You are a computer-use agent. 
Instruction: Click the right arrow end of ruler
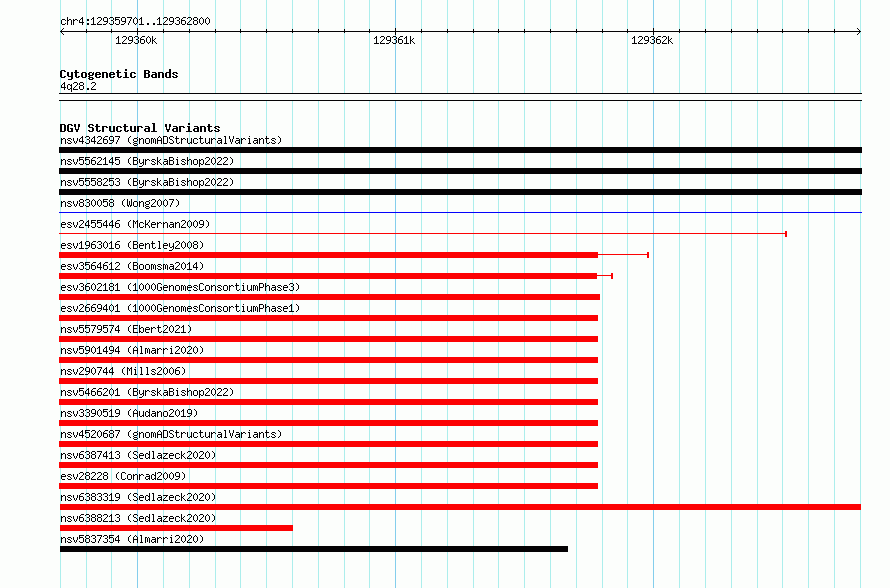[859, 32]
